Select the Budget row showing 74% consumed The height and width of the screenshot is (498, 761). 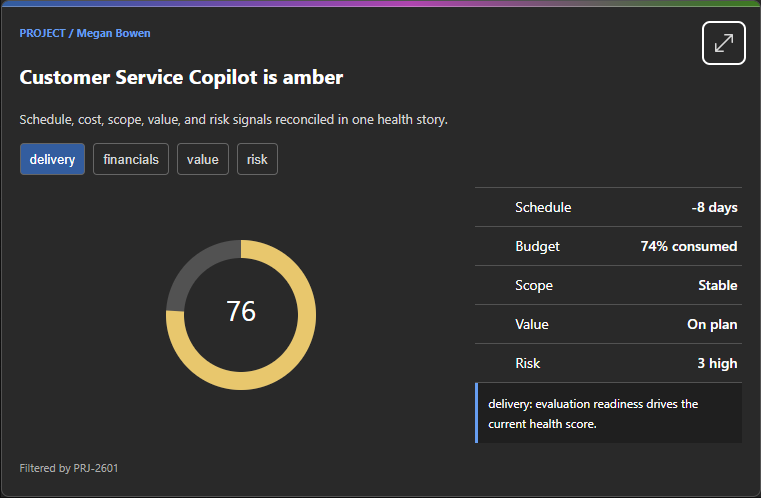(x=608, y=246)
